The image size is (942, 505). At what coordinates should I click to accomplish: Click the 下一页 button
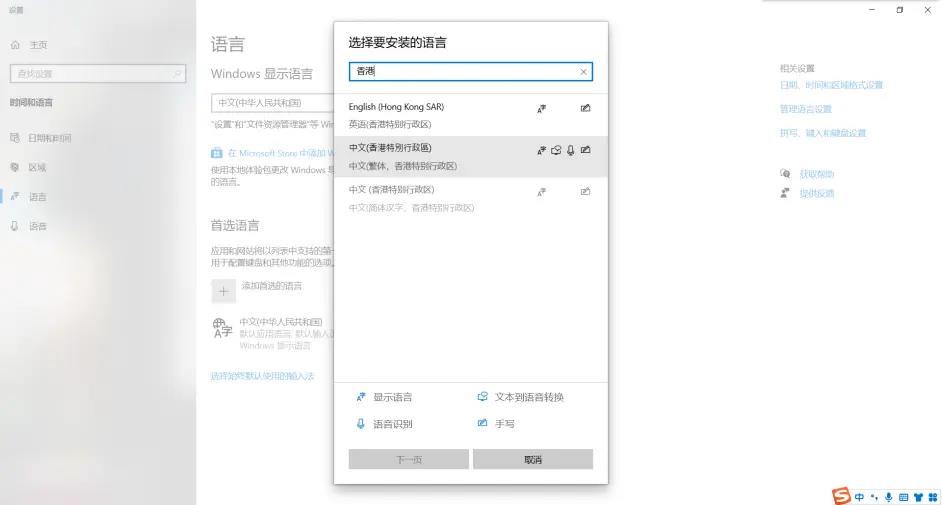(409, 459)
